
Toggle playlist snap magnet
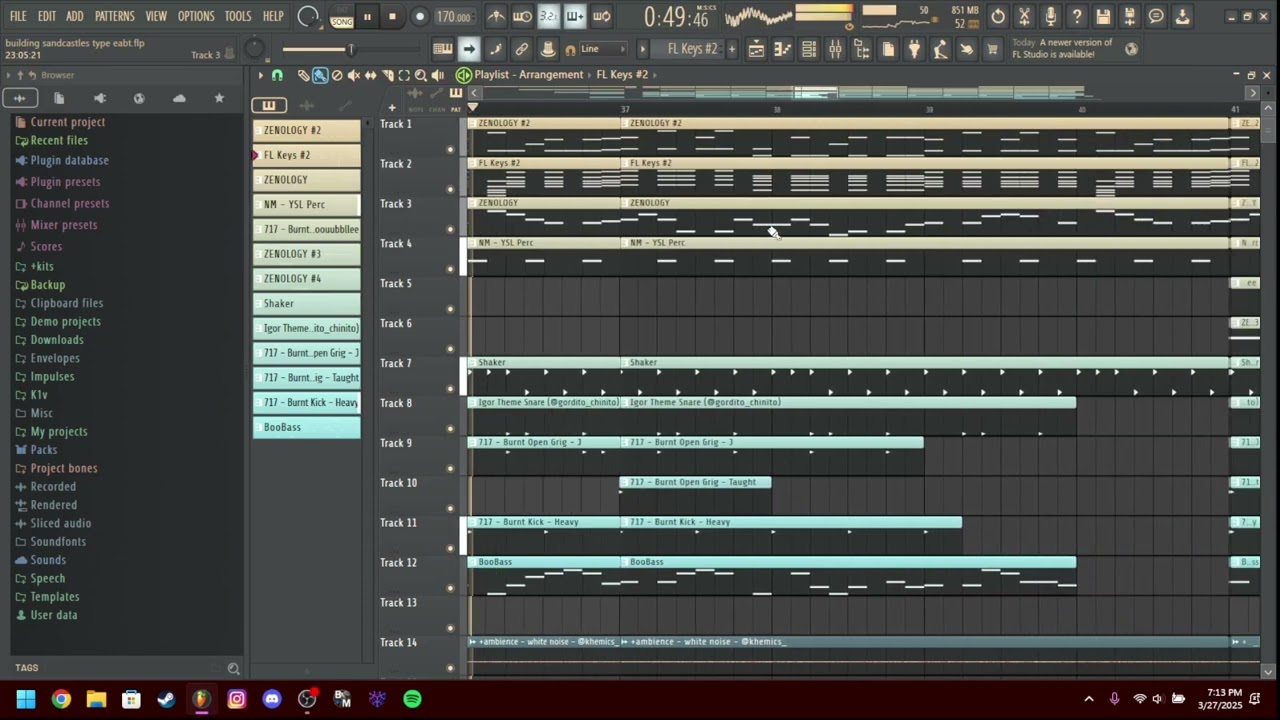277,75
